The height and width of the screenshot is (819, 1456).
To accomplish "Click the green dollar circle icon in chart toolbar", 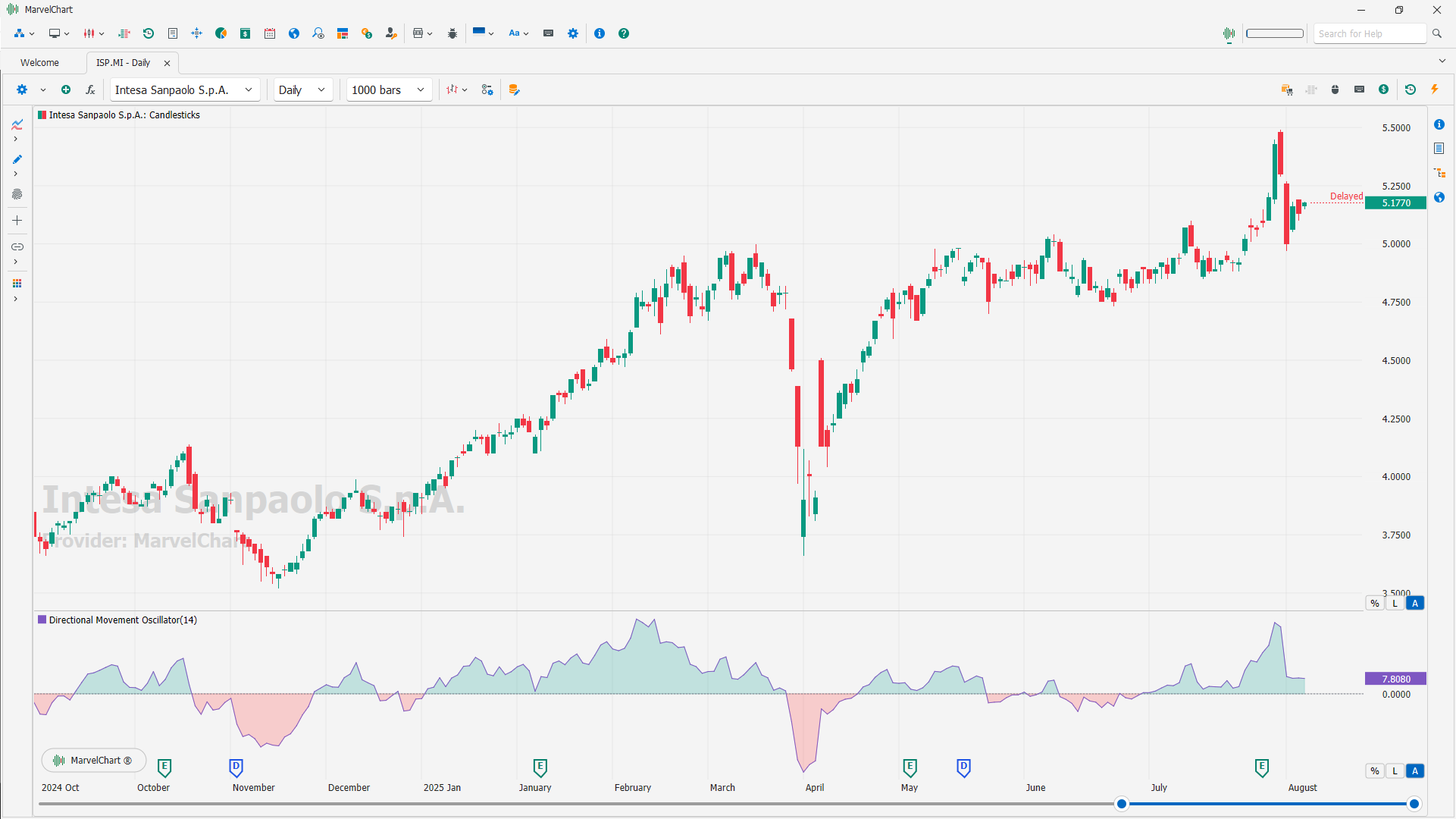I will pos(1384,89).
